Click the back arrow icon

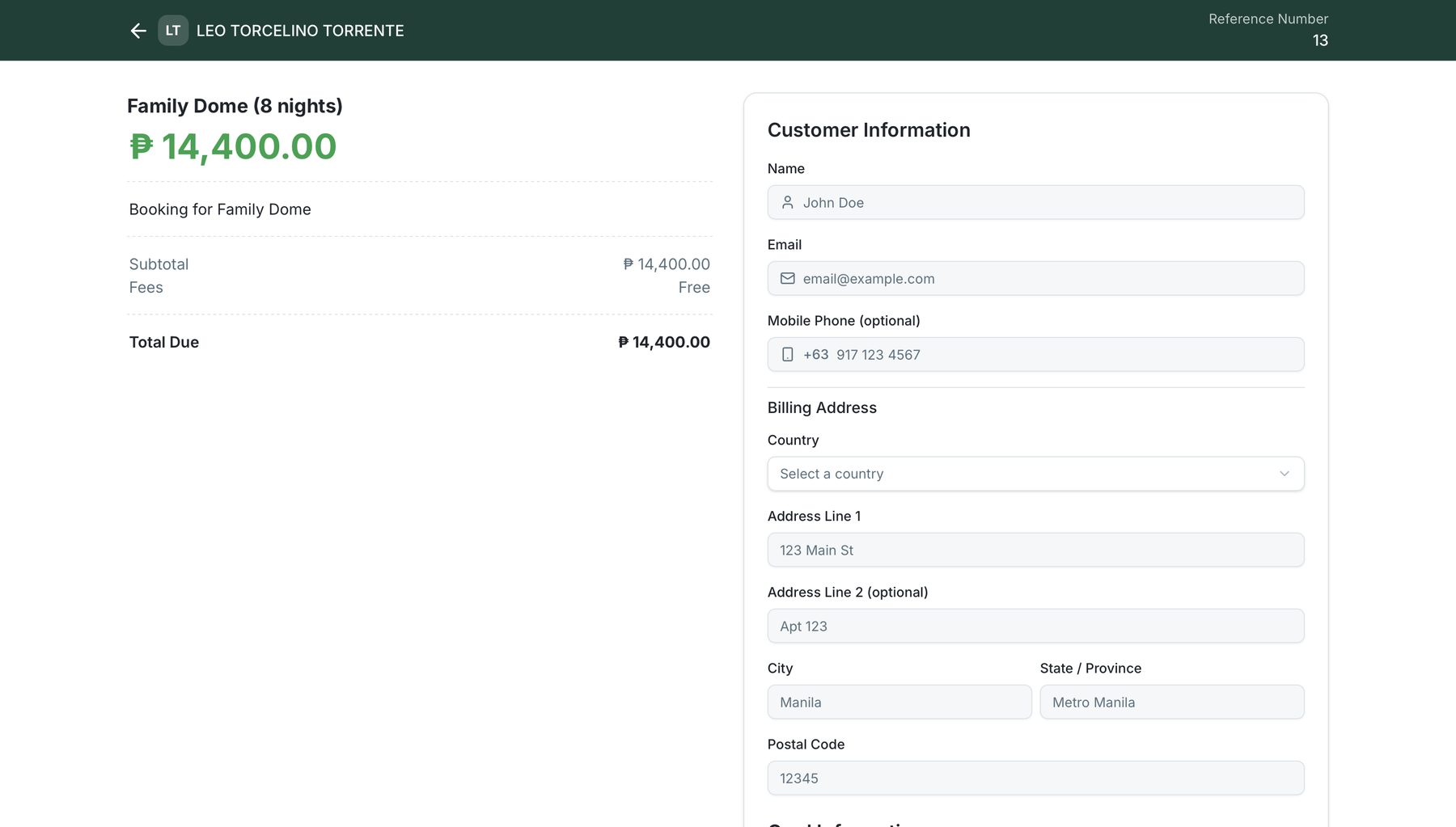coord(138,31)
